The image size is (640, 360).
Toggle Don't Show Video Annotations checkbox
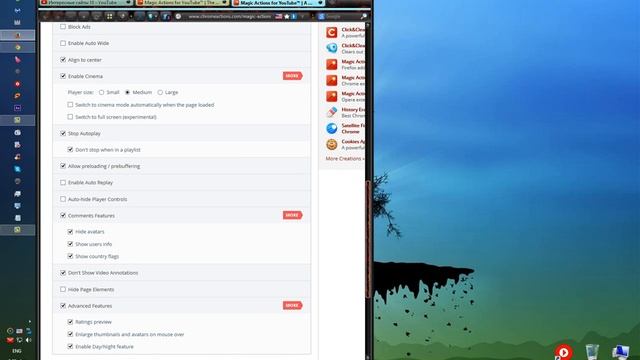tap(63, 273)
